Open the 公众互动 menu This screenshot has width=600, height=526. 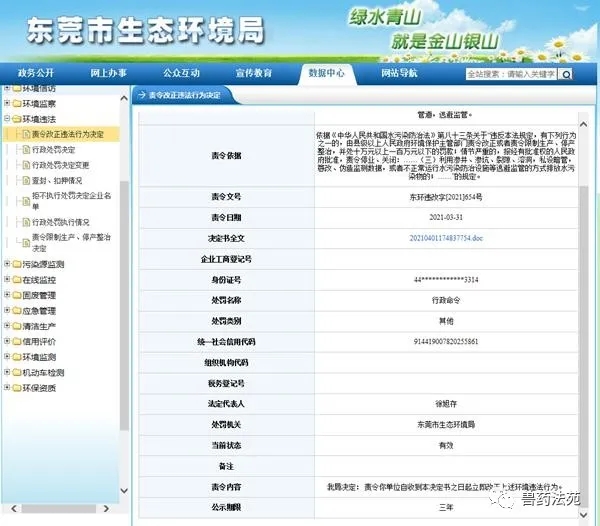(181, 73)
